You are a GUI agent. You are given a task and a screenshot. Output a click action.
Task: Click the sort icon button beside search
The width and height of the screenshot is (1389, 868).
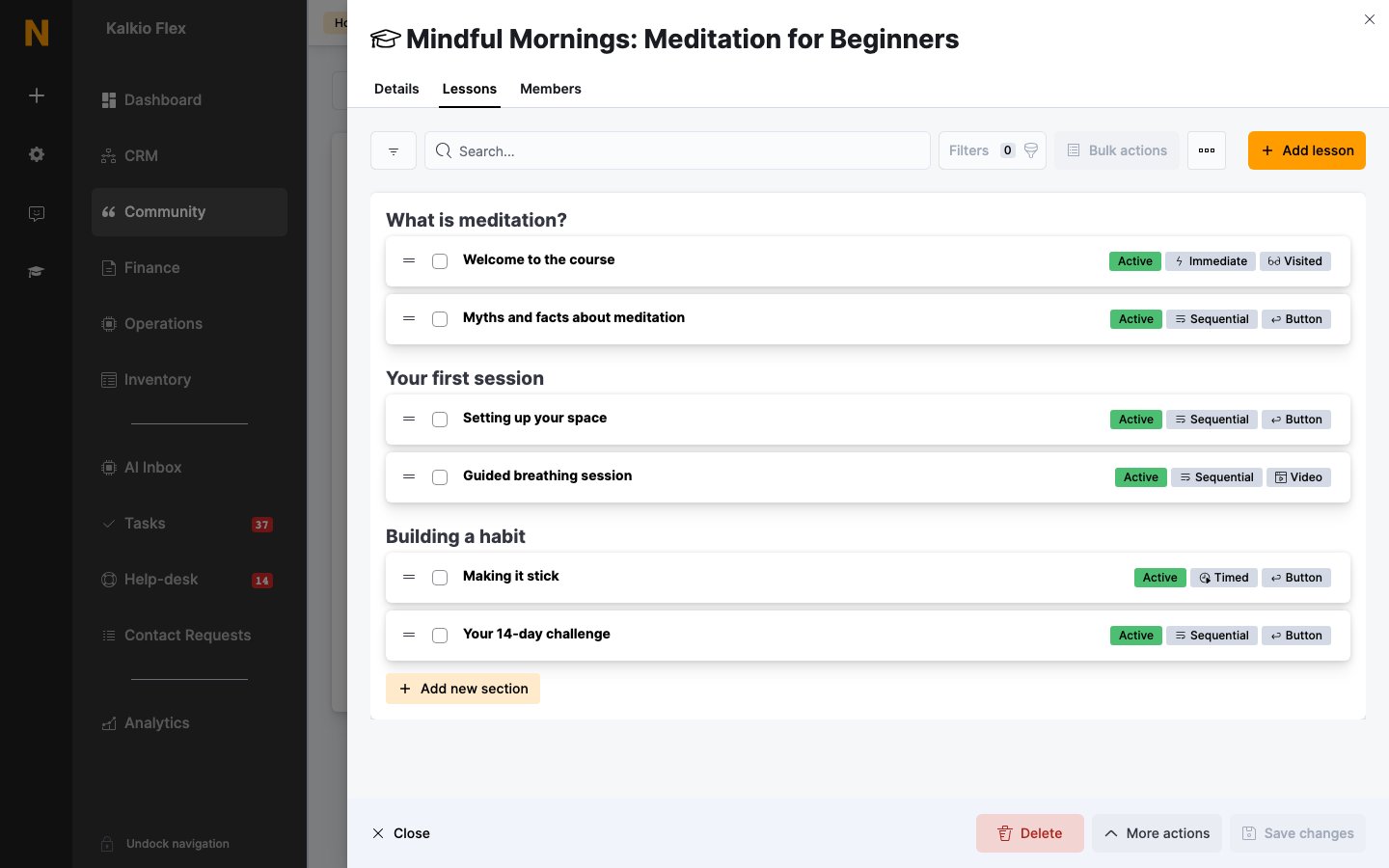click(x=394, y=150)
